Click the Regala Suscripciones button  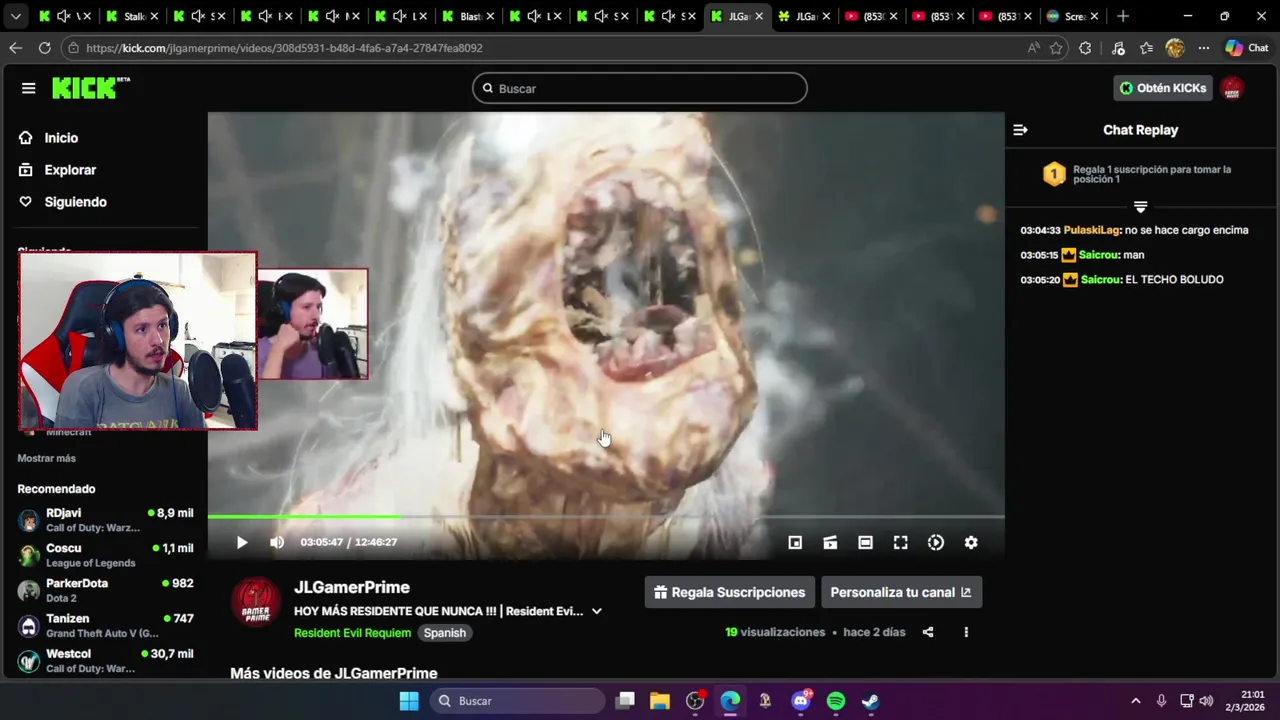tap(730, 592)
